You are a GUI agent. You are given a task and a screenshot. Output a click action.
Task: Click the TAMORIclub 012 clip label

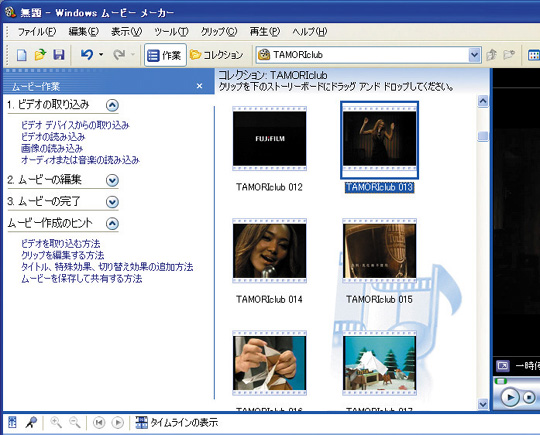tap(269, 187)
